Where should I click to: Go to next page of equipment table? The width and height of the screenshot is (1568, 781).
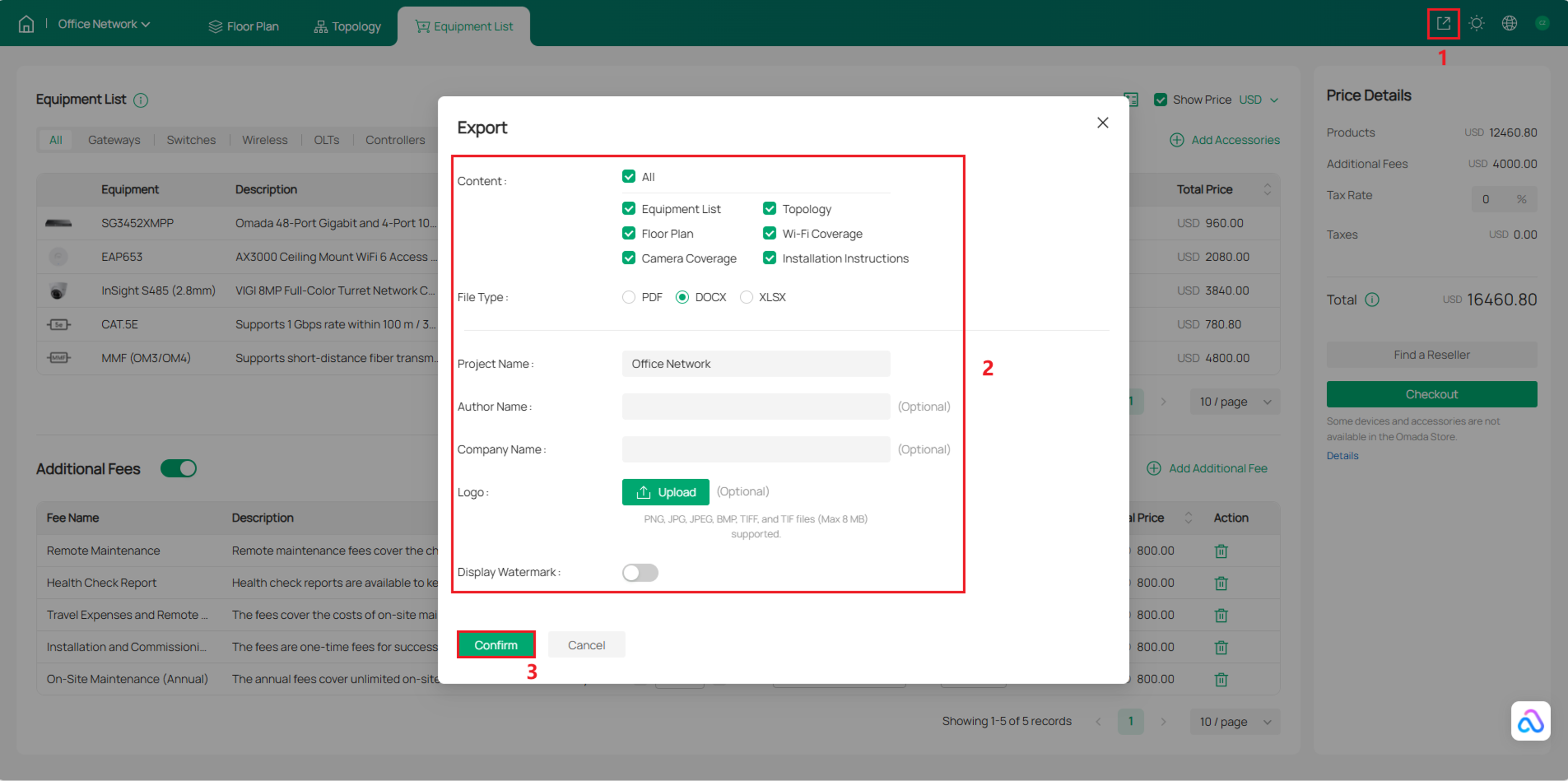1163,402
